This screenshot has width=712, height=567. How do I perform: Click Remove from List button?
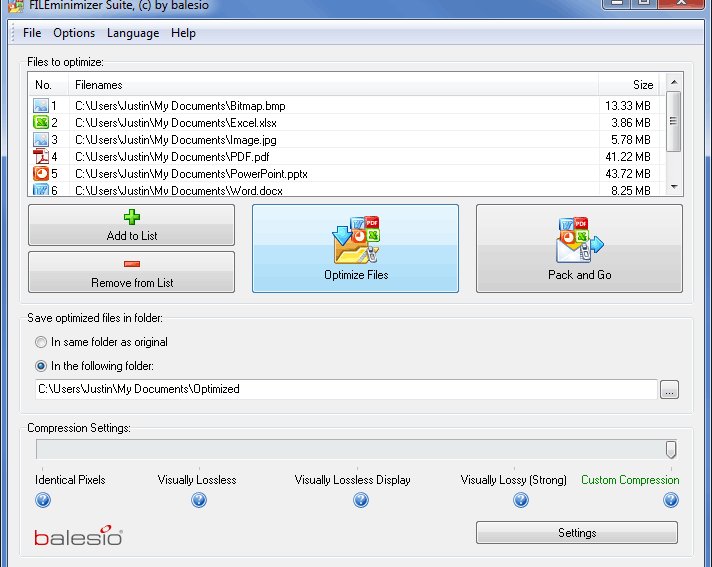132,272
